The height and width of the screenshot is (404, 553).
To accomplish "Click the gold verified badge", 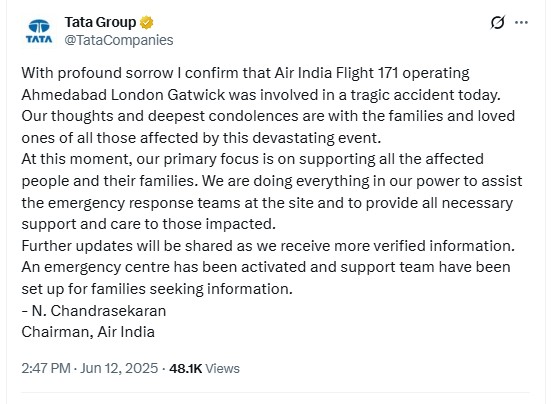I will tap(146, 23).
